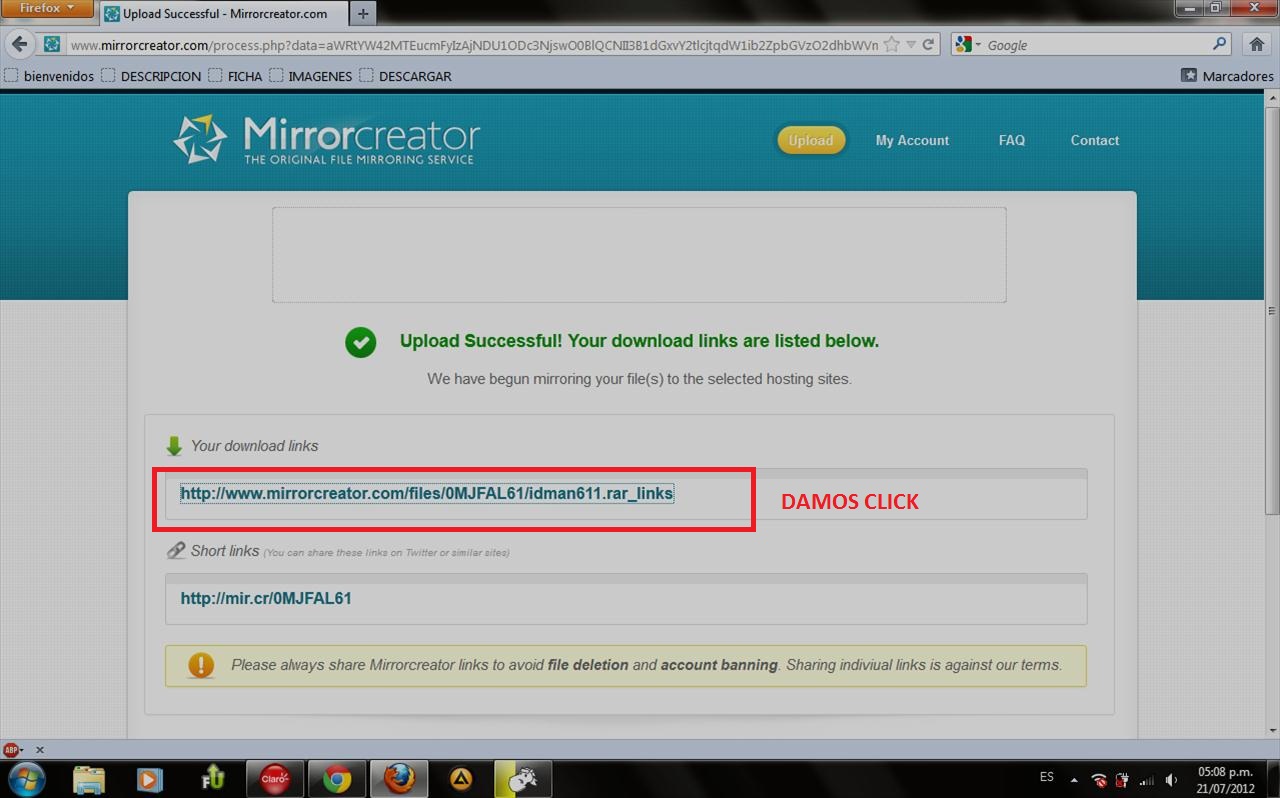Image resolution: width=1280 pixels, height=798 pixels.
Task: Click the orange warning exclamation icon
Action: (x=201, y=665)
